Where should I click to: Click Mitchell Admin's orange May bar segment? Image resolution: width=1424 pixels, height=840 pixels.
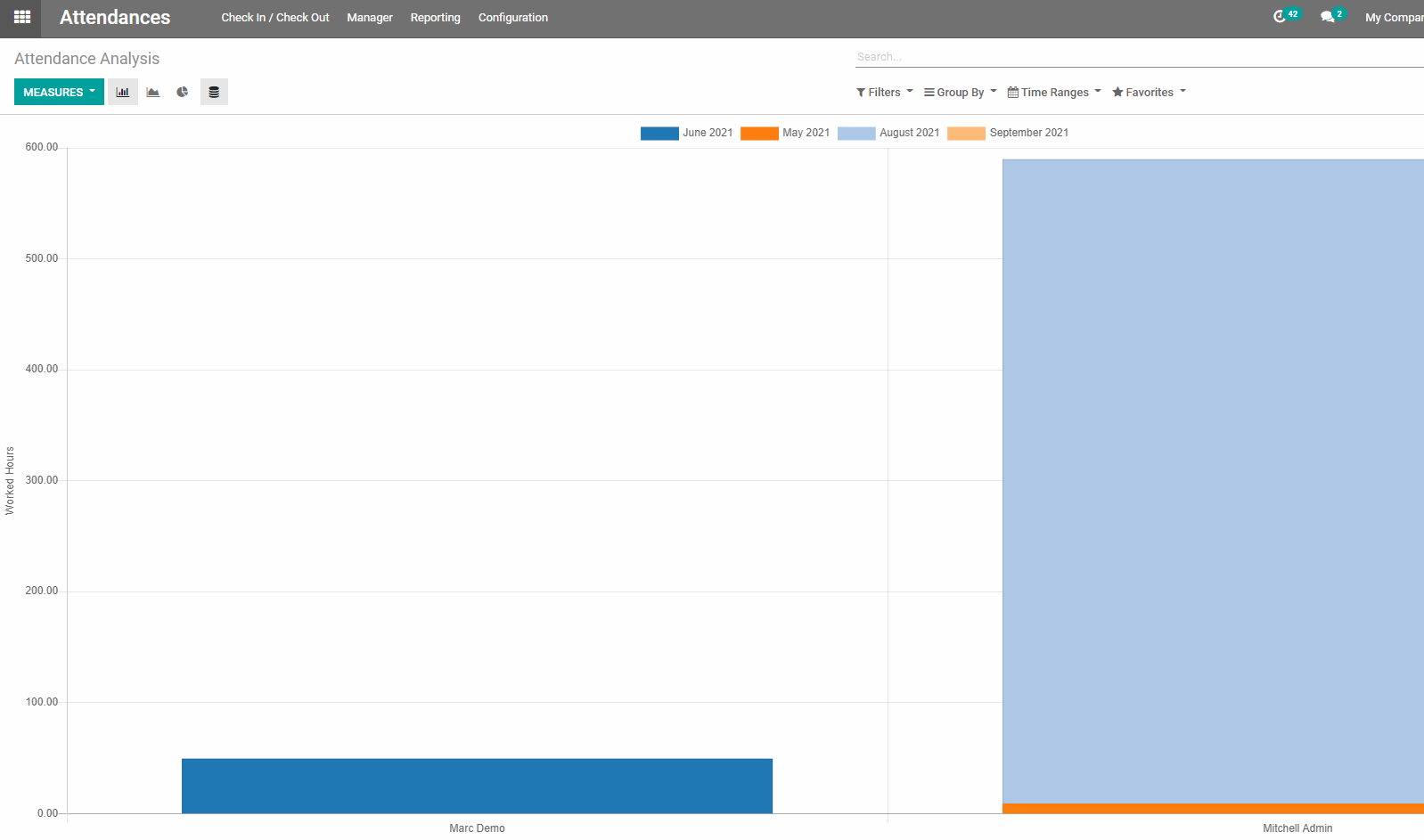[1213, 809]
